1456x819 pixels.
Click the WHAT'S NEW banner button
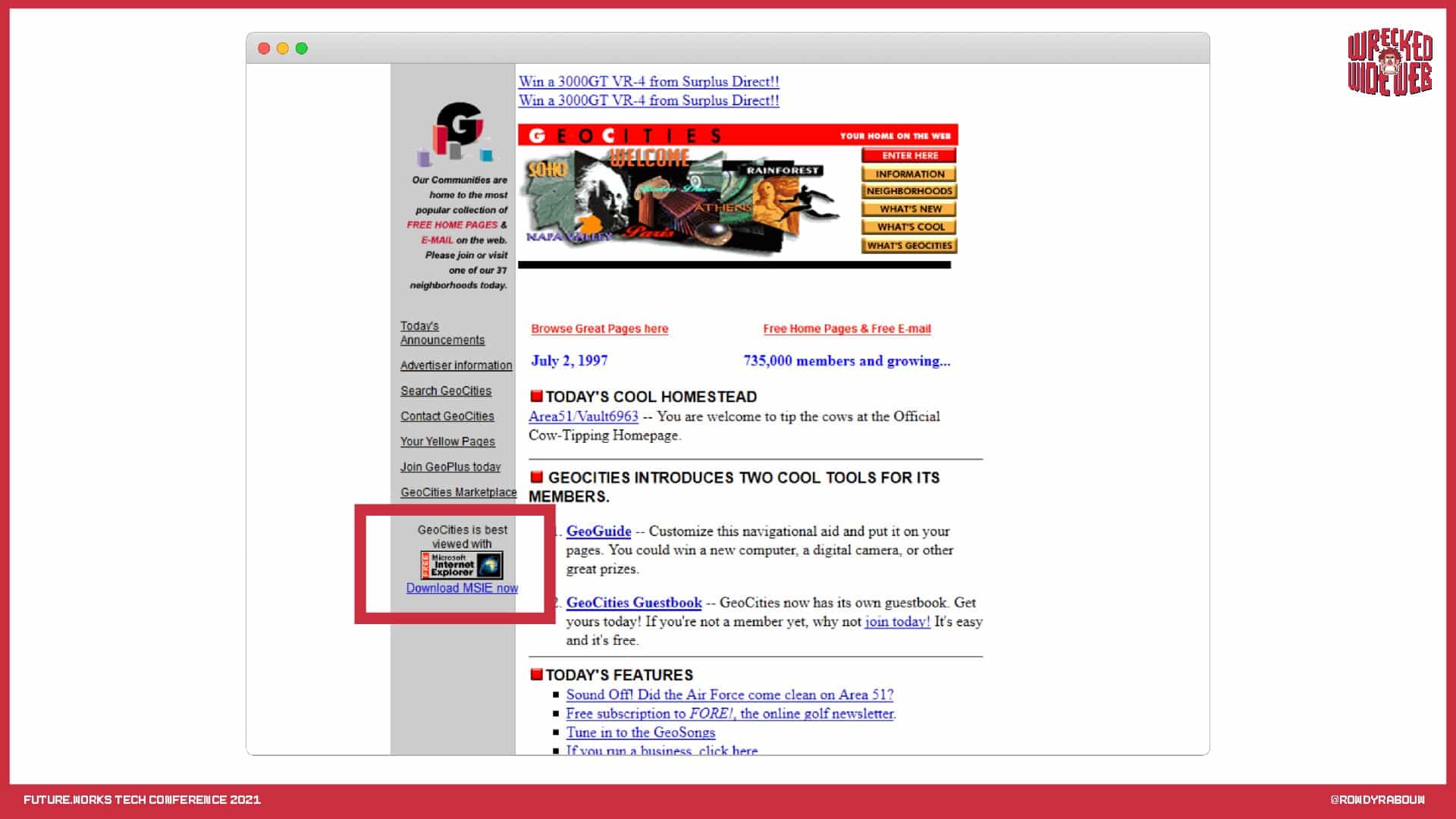908,209
